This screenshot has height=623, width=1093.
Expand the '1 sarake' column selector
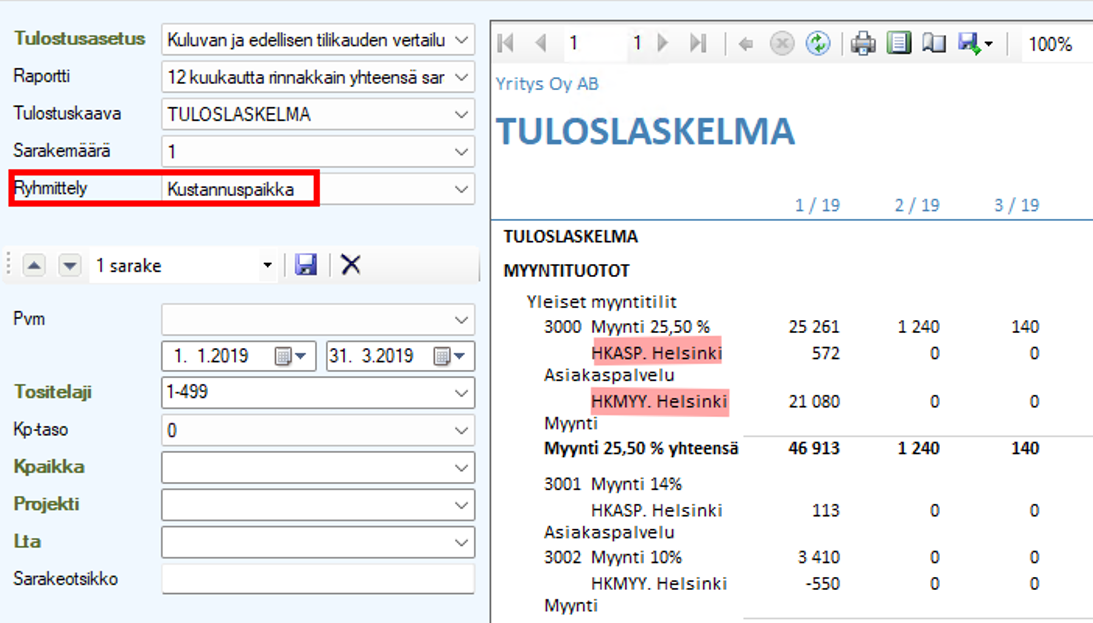tap(267, 266)
